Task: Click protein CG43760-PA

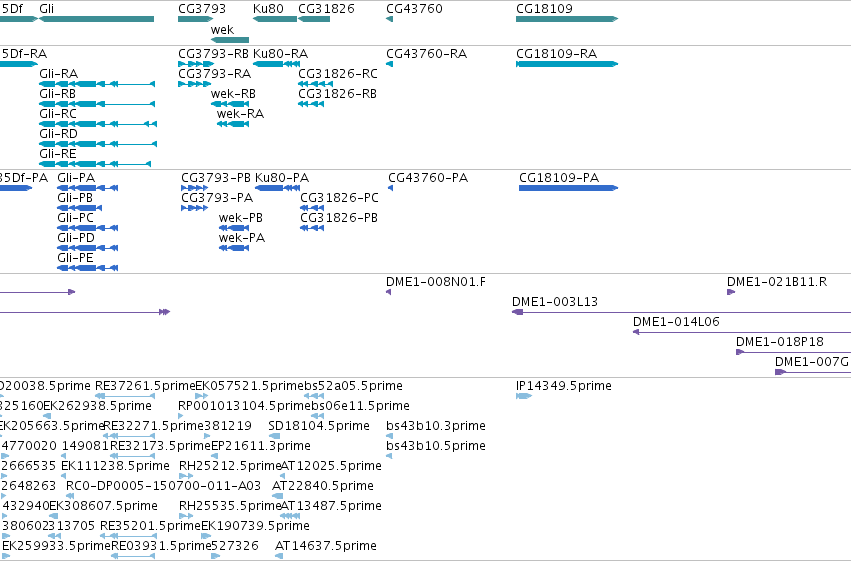Action: point(391,188)
